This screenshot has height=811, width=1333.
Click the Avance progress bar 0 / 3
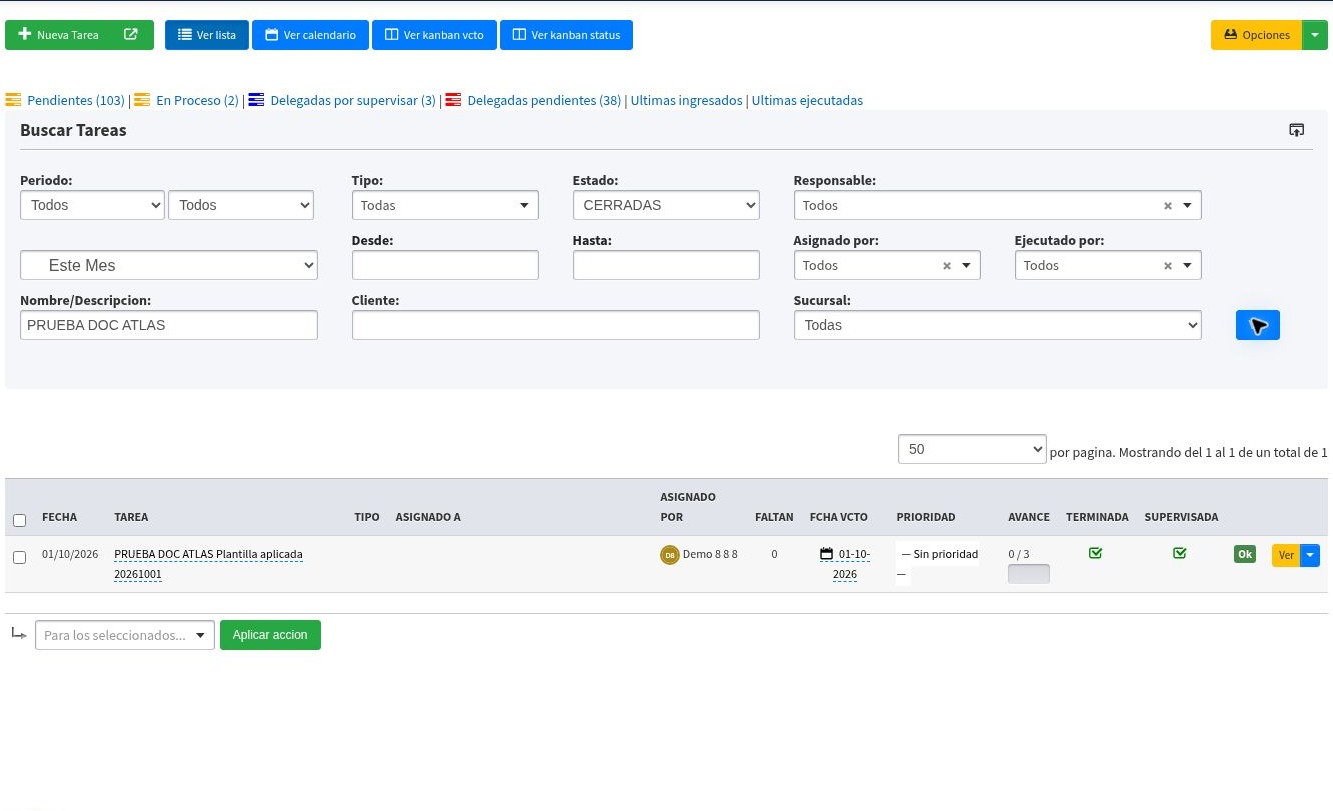coord(1029,574)
